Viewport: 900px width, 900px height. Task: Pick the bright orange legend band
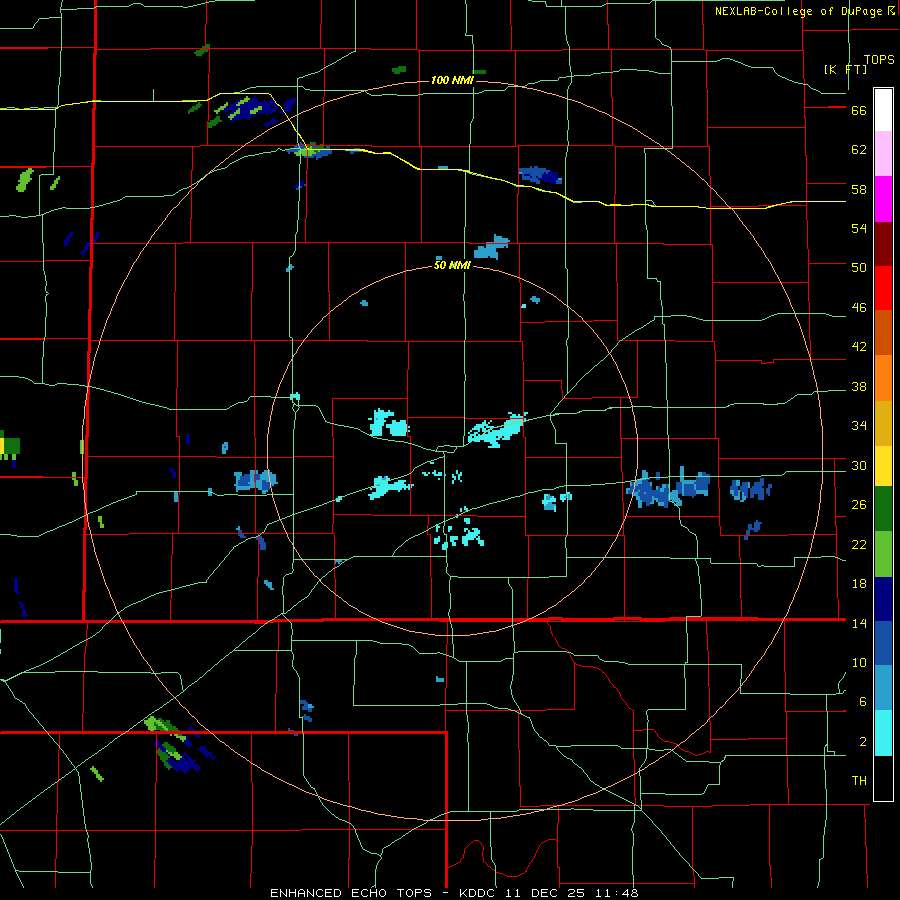(883, 377)
